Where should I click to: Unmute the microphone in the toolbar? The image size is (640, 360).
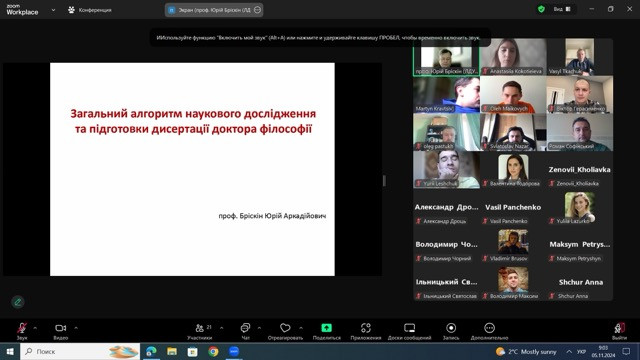pyautogui.click(x=22, y=328)
